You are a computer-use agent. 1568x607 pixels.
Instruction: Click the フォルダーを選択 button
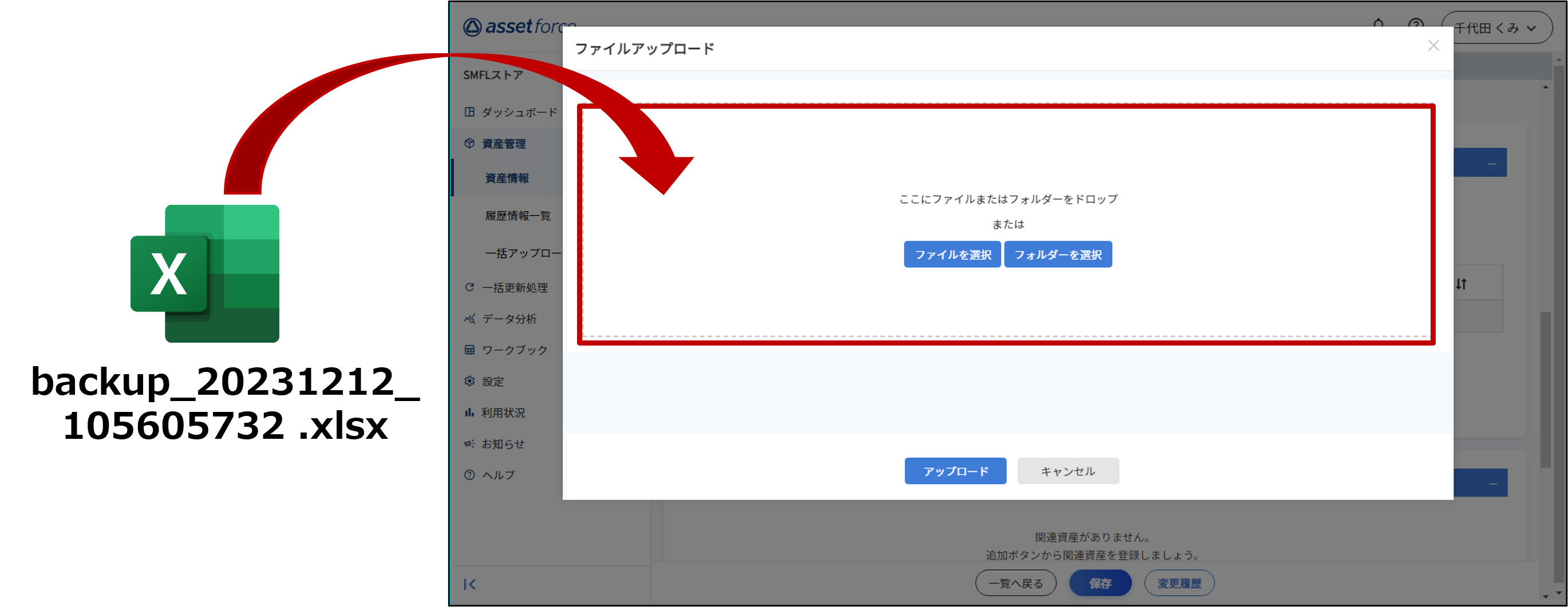click(x=1057, y=255)
